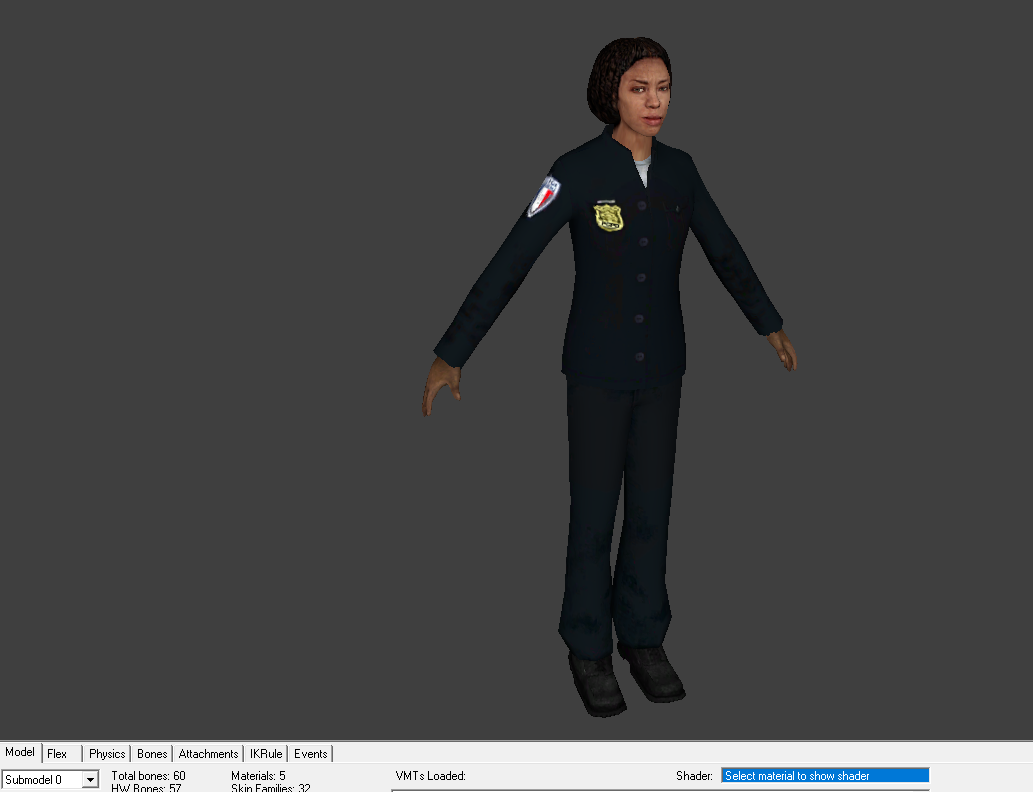Image resolution: width=1033 pixels, height=792 pixels.
Task: Expand the Submodel 0 dropdown arrow
Action: pos(90,780)
